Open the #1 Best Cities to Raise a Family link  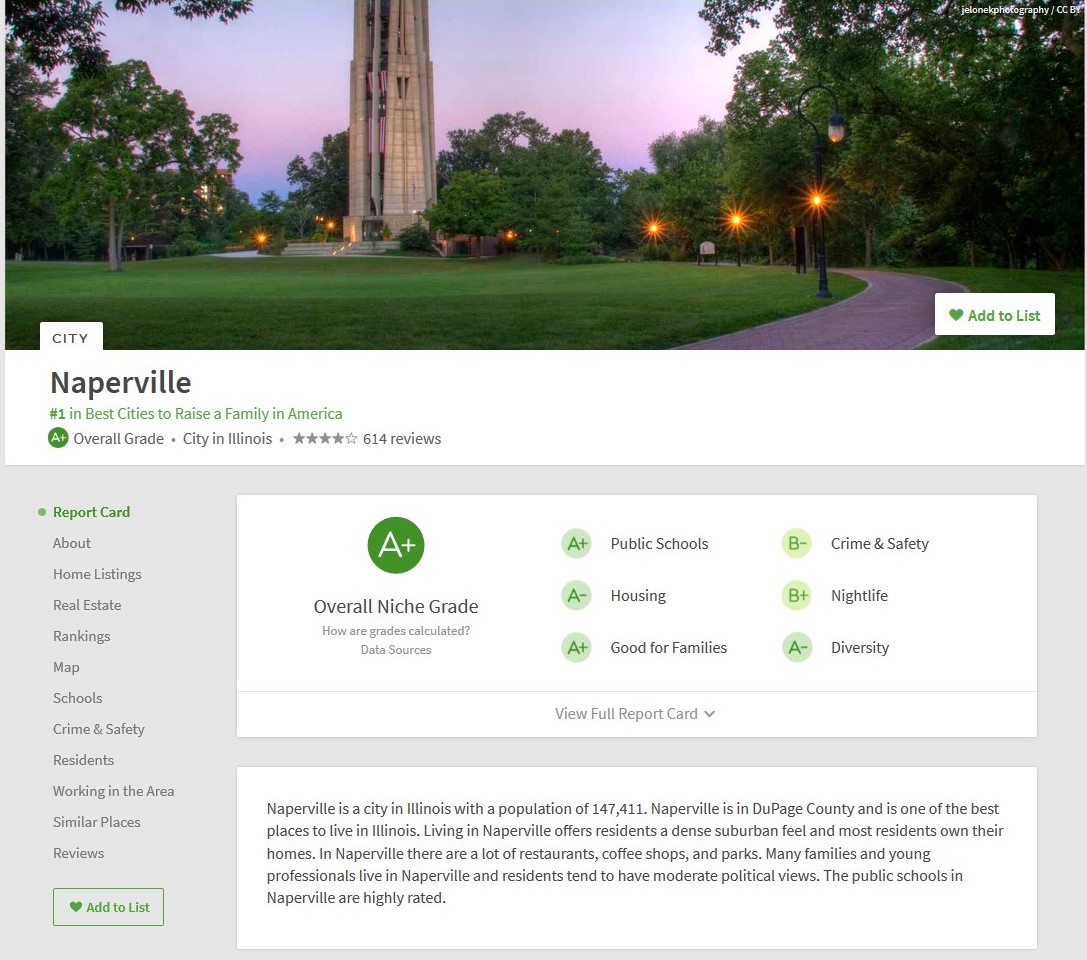(196, 413)
